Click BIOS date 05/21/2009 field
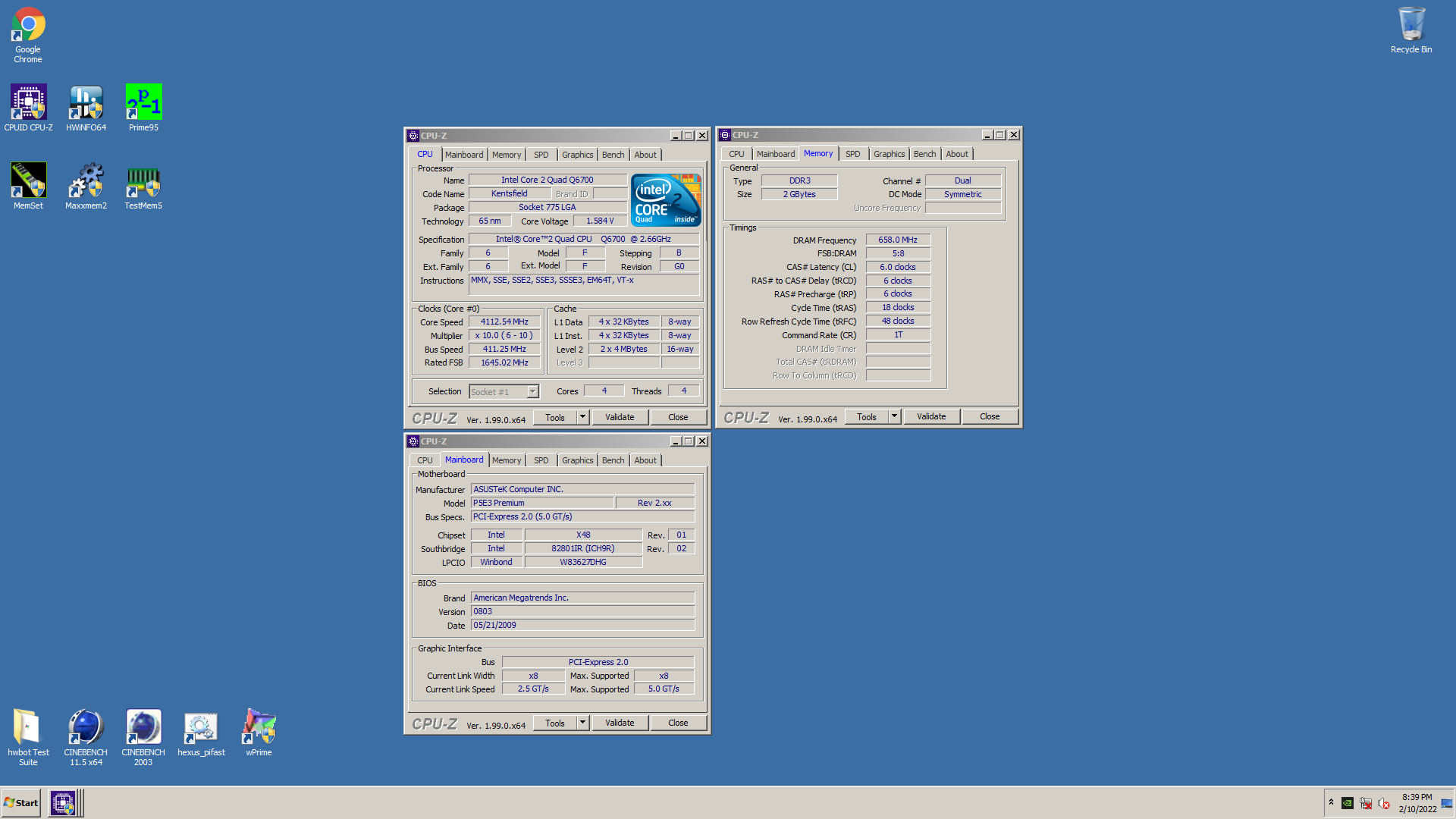 click(582, 625)
